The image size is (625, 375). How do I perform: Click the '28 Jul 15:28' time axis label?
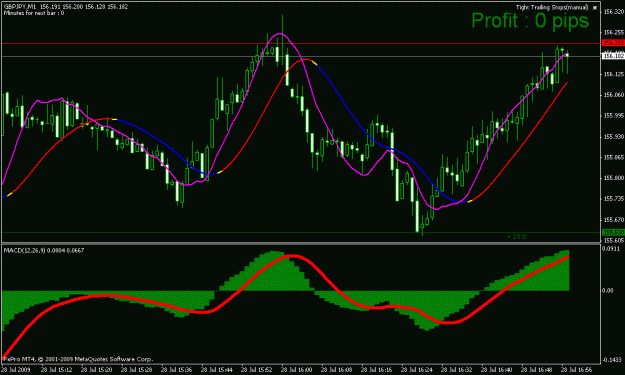tap(136, 369)
